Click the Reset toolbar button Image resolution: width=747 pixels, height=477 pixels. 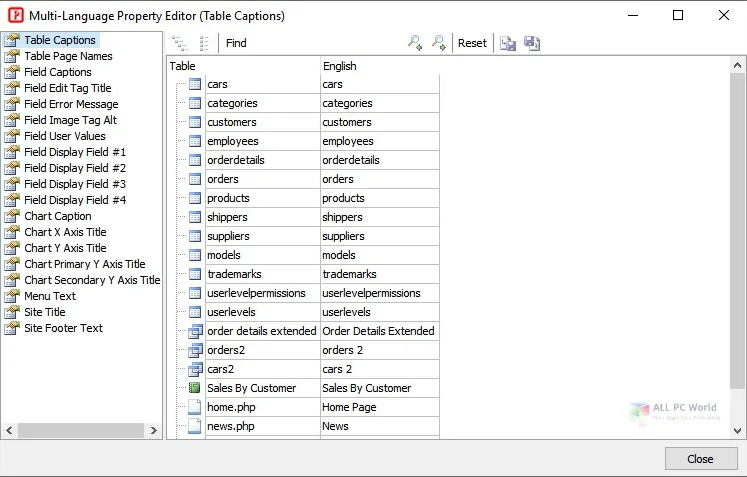tap(472, 43)
